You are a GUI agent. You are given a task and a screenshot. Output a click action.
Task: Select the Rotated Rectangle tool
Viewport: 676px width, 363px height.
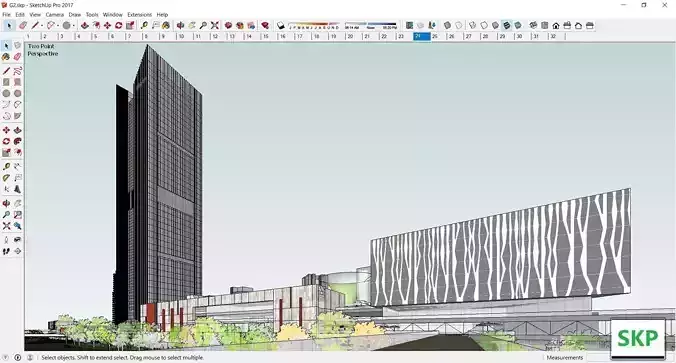[17, 82]
